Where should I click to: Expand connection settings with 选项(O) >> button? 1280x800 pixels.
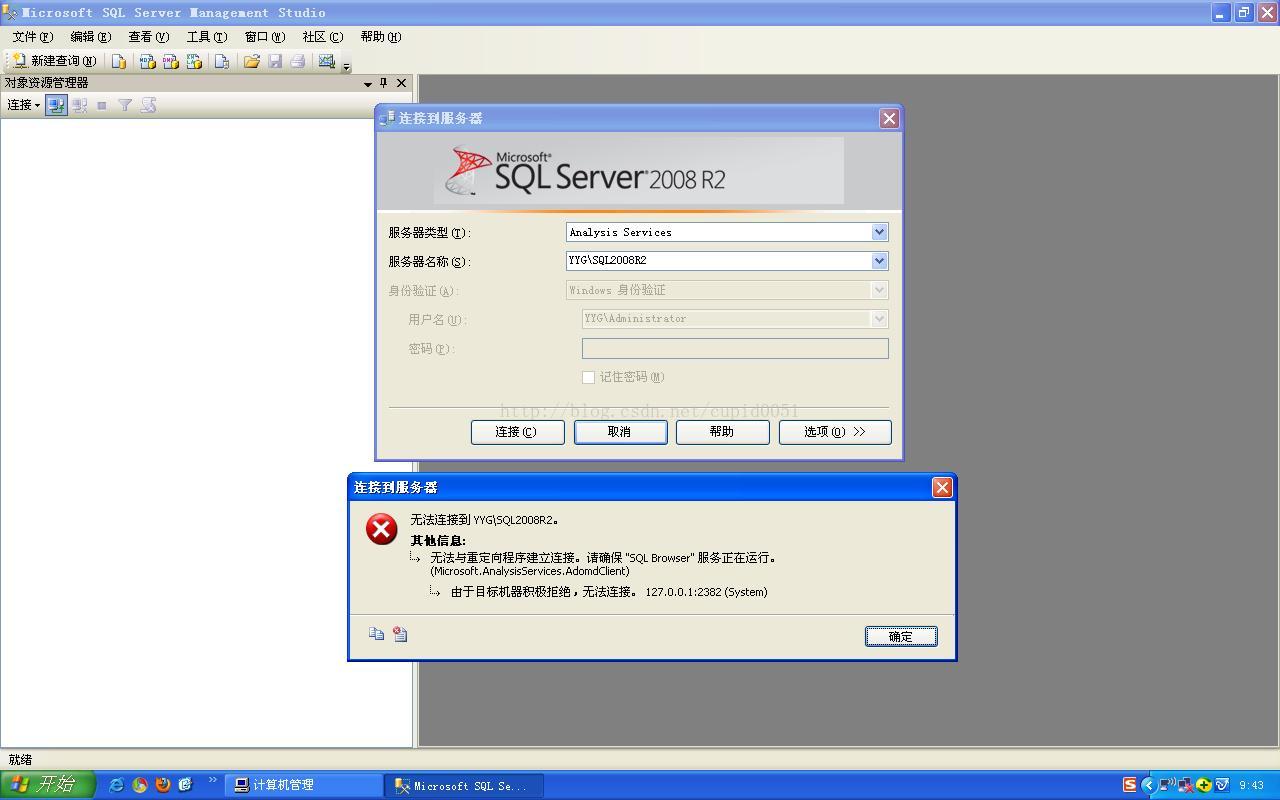(x=835, y=432)
